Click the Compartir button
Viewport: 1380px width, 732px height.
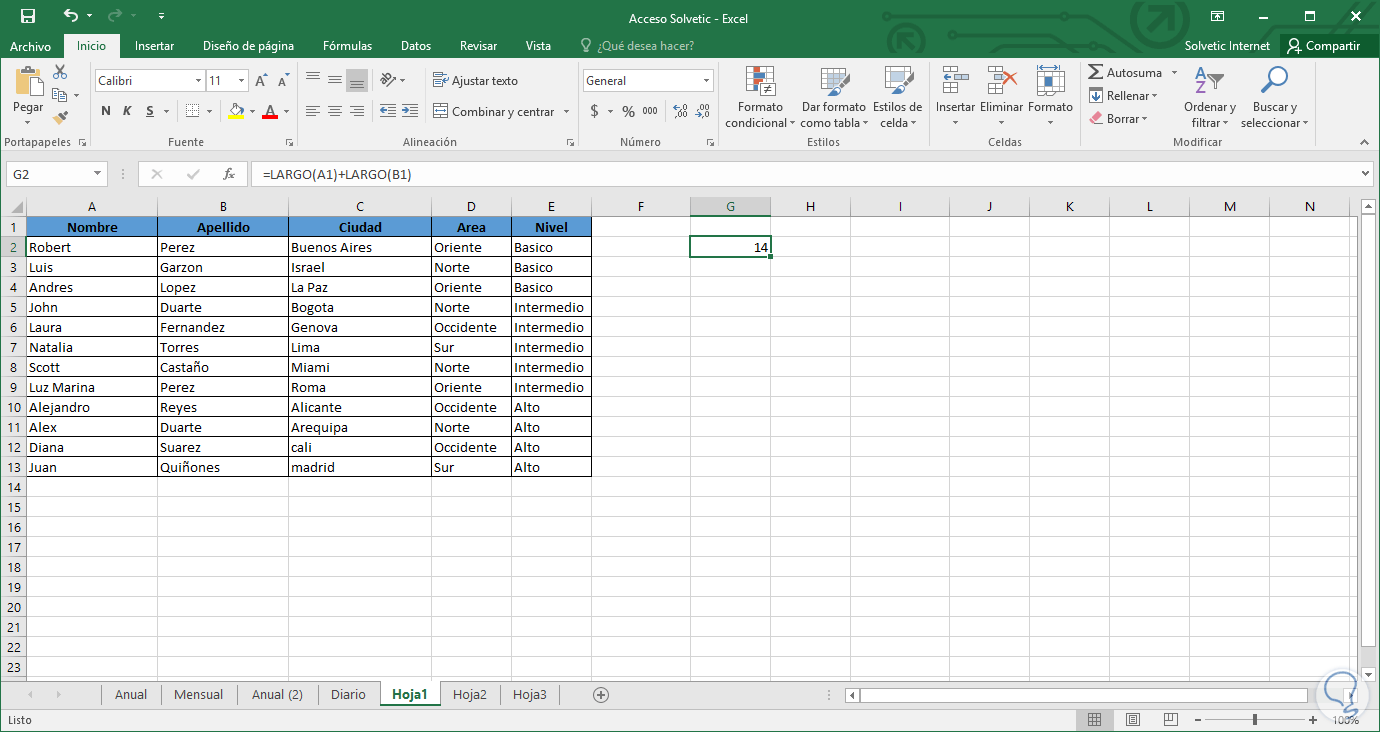[1323, 46]
